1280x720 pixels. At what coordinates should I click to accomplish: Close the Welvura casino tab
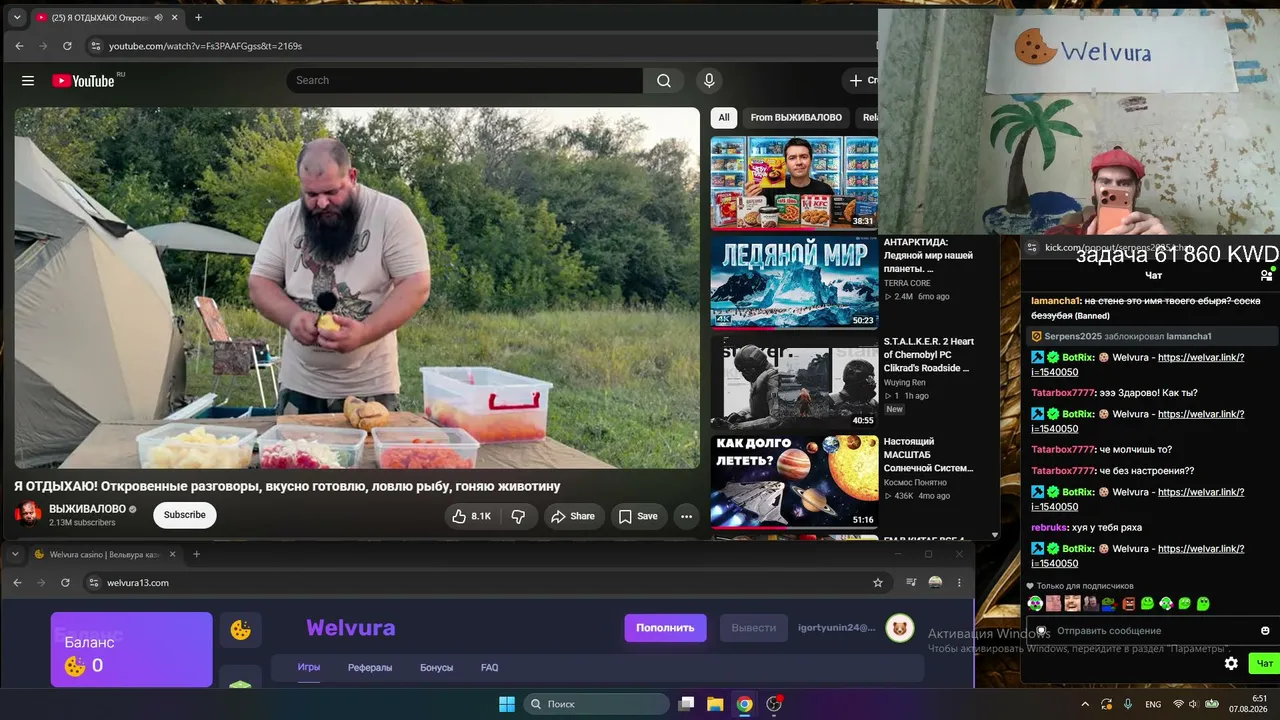(172, 554)
